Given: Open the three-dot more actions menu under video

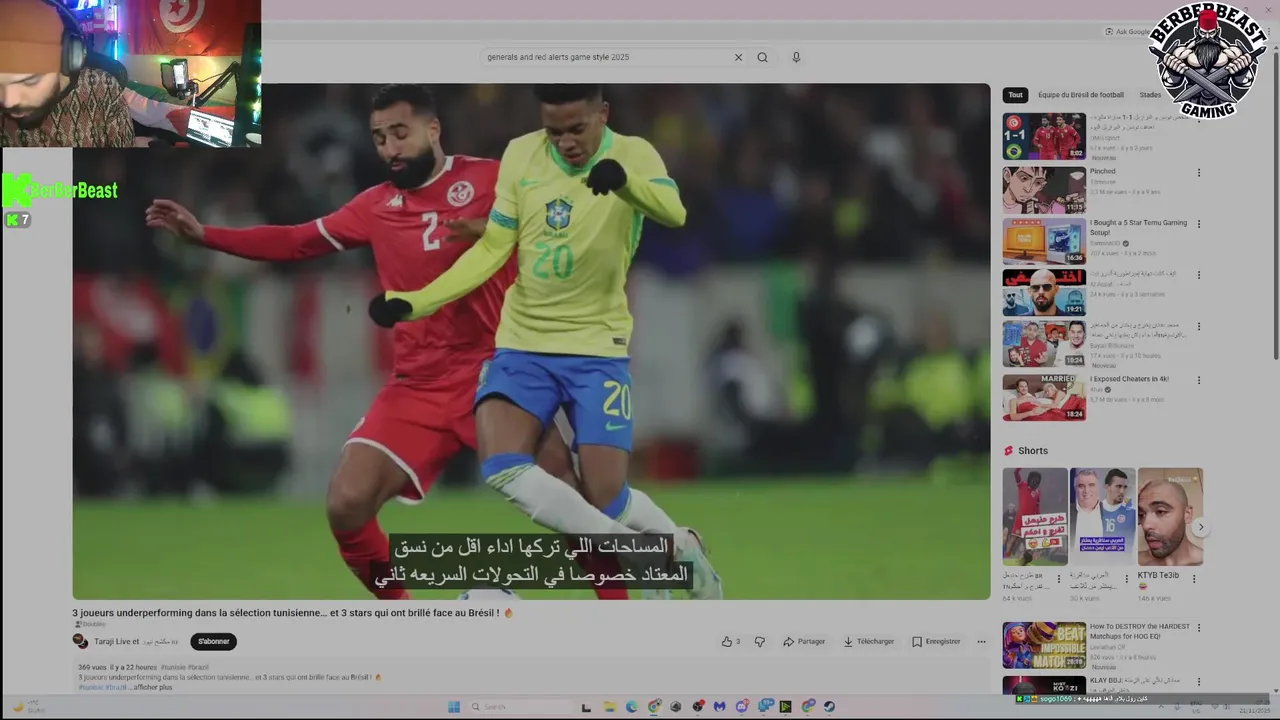Looking at the screenshot, I should [x=981, y=642].
